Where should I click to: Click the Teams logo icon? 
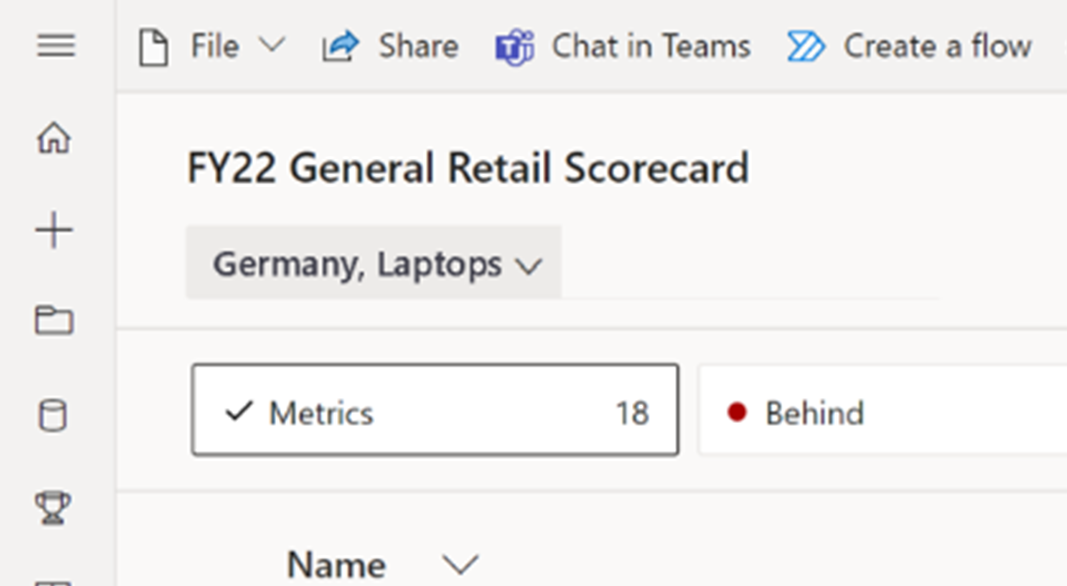tap(514, 47)
